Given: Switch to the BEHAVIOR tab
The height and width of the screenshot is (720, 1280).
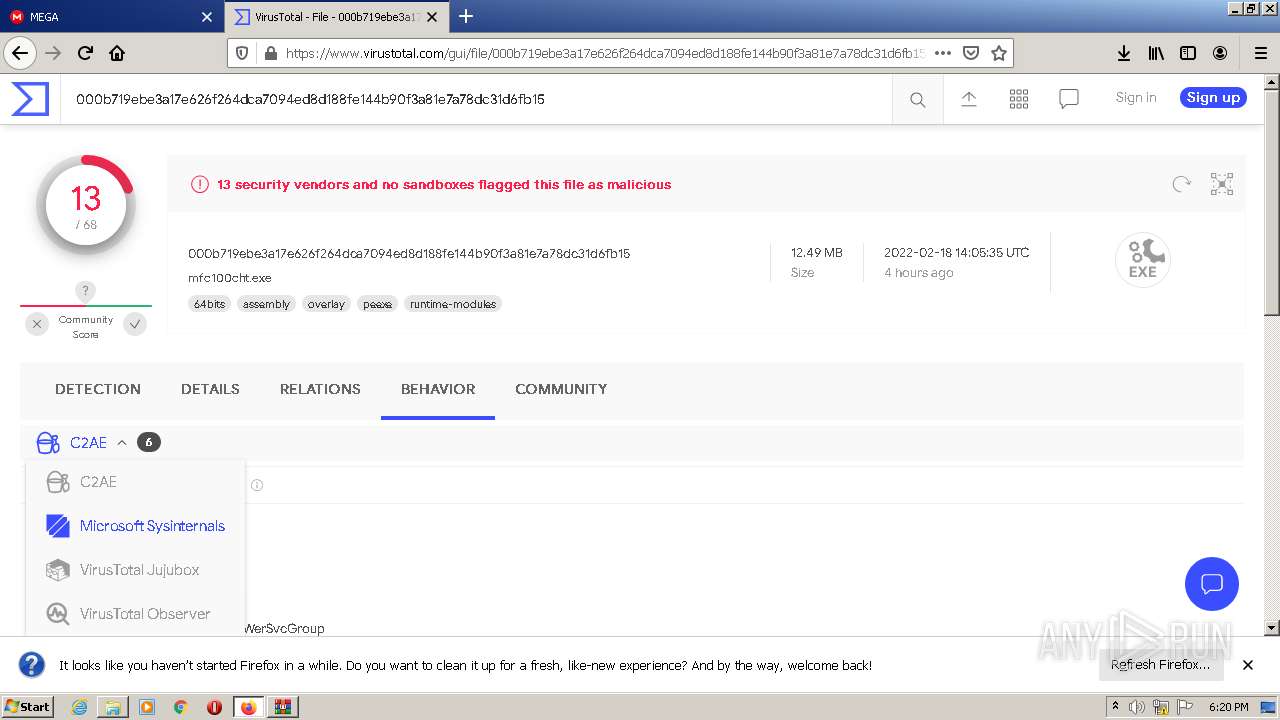Looking at the screenshot, I should [x=438, y=389].
